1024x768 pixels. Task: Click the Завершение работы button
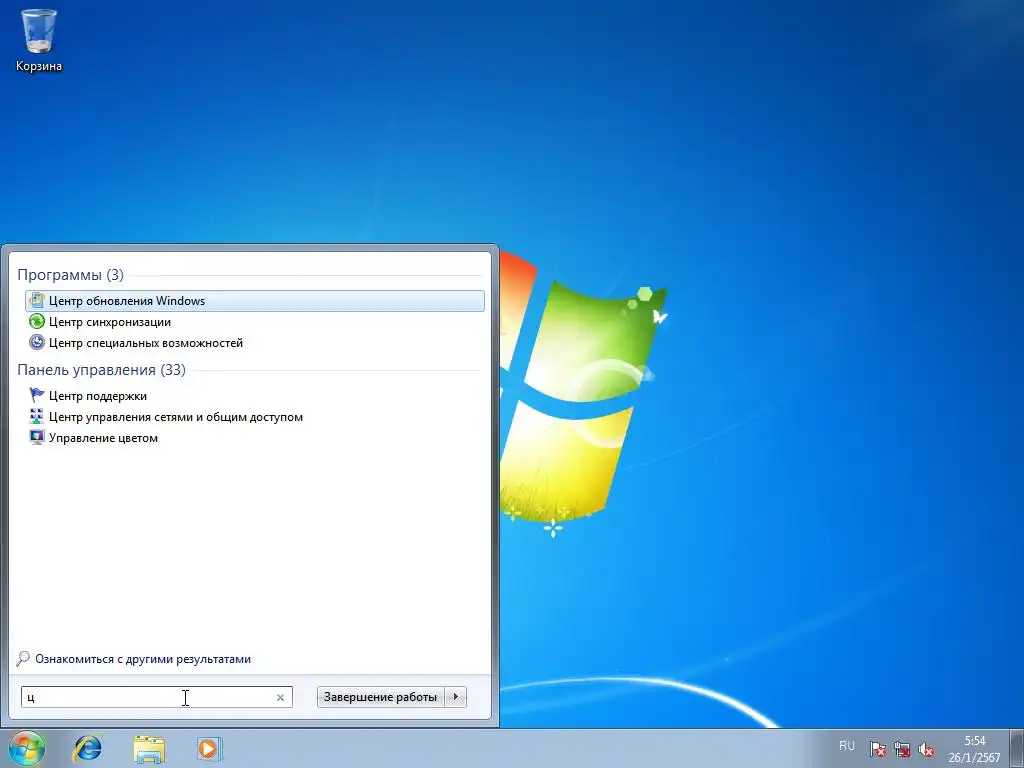point(381,697)
